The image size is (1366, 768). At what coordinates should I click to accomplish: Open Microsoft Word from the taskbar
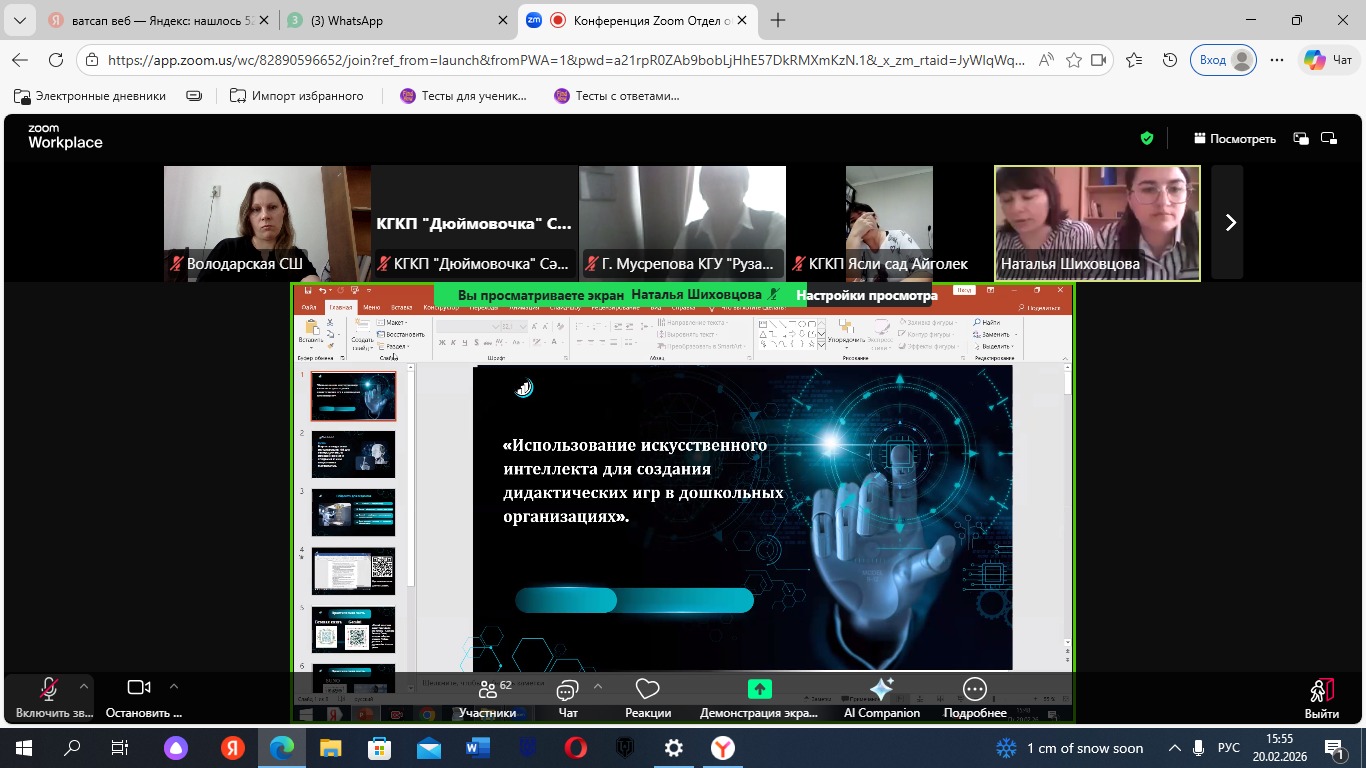(476, 748)
